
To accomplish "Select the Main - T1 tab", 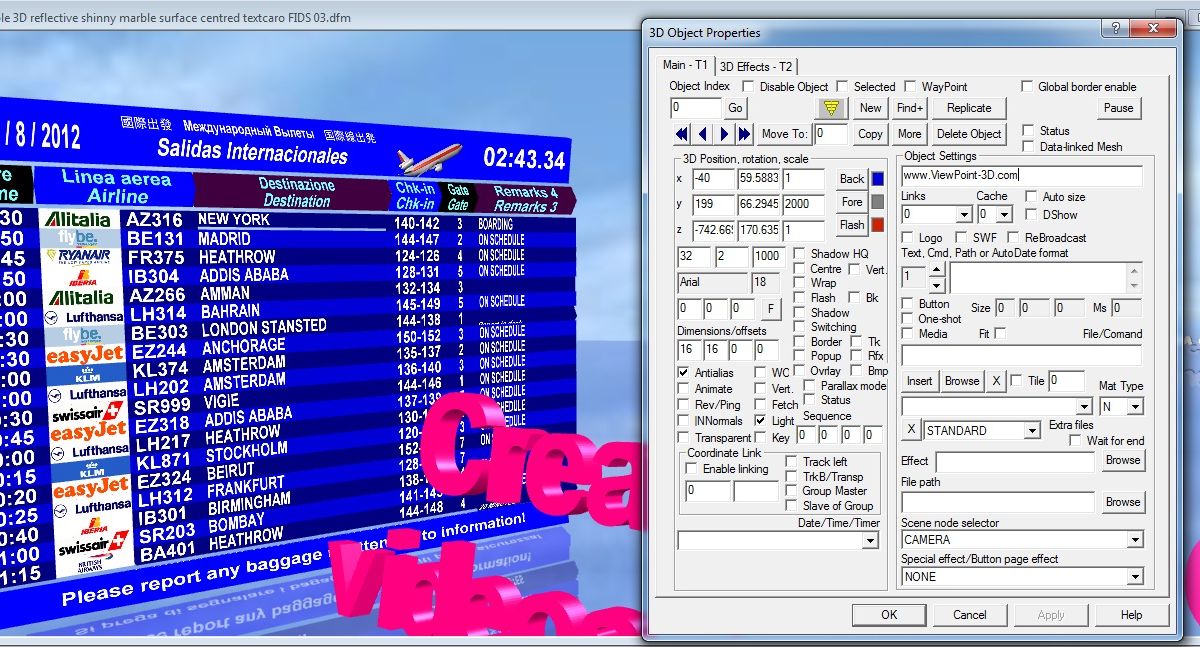I will click(x=685, y=65).
